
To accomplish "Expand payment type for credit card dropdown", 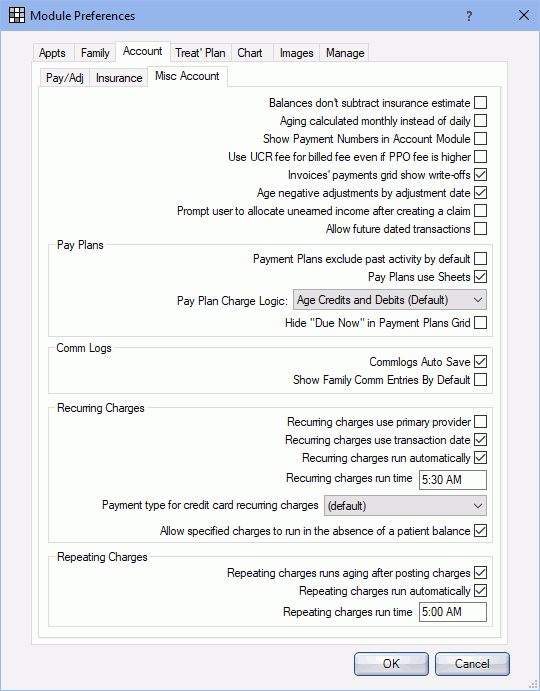I will (x=405, y=505).
